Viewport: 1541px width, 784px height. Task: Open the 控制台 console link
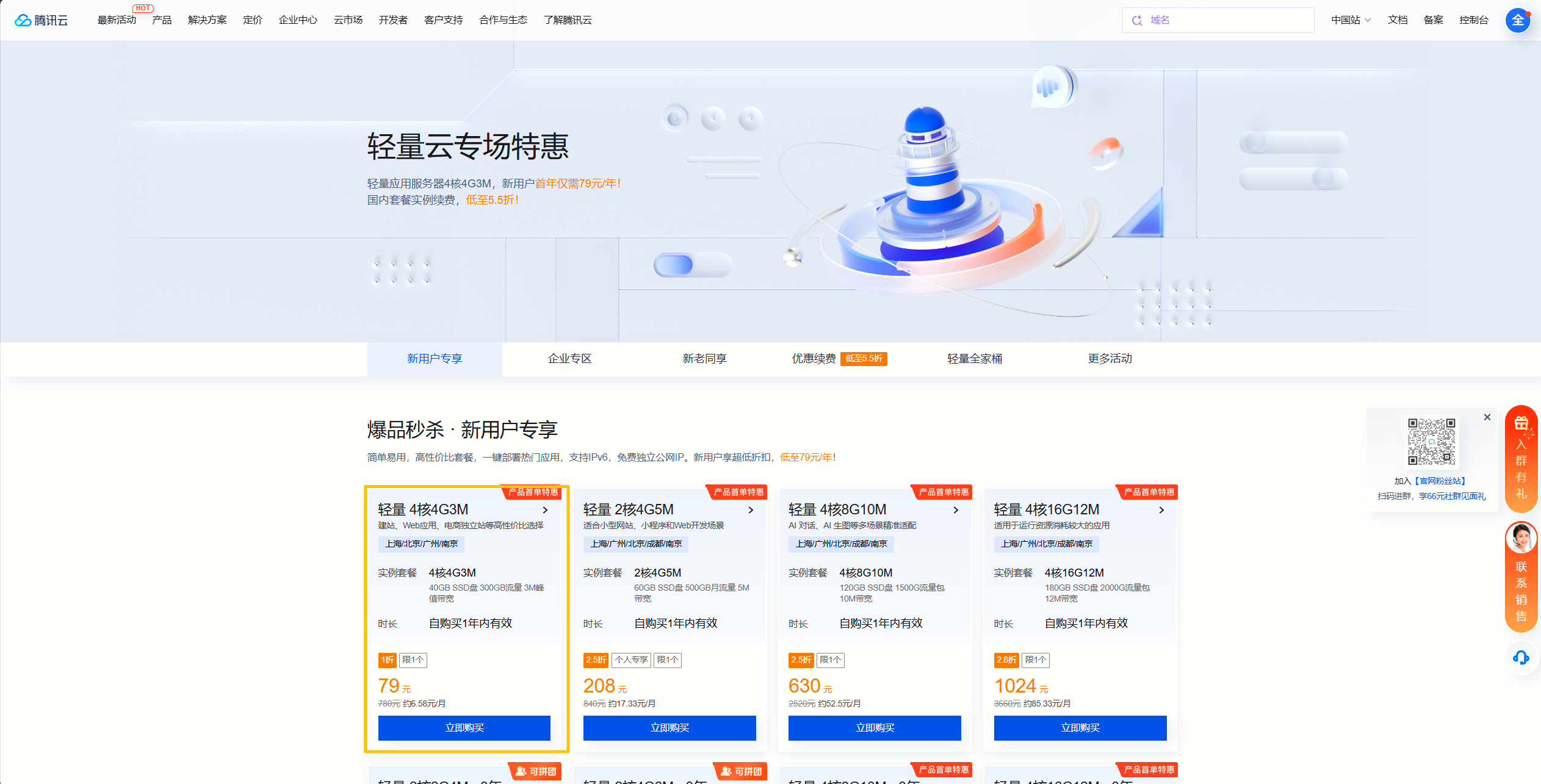tap(1473, 20)
